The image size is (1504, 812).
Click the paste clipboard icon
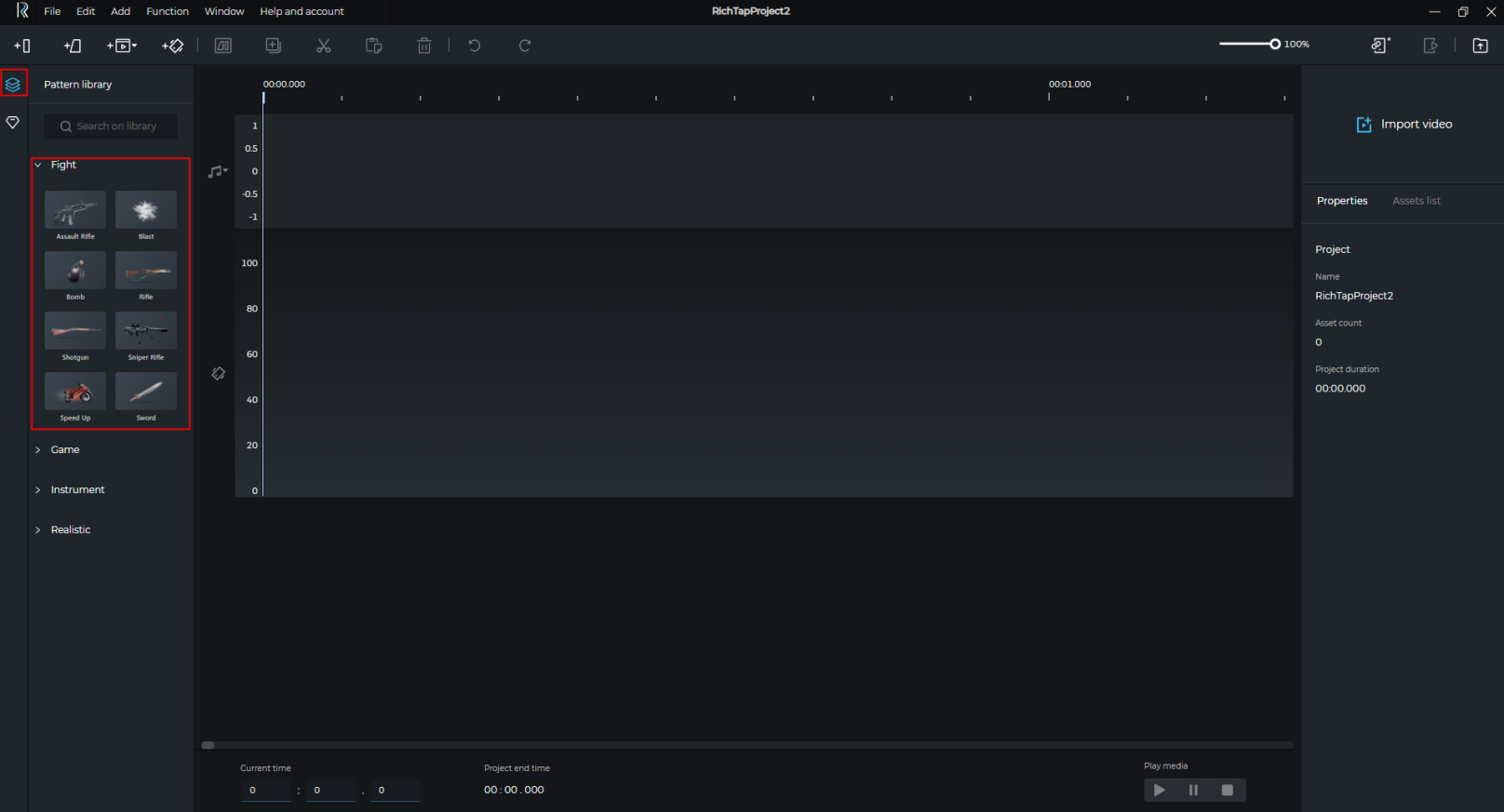tap(374, 46)
